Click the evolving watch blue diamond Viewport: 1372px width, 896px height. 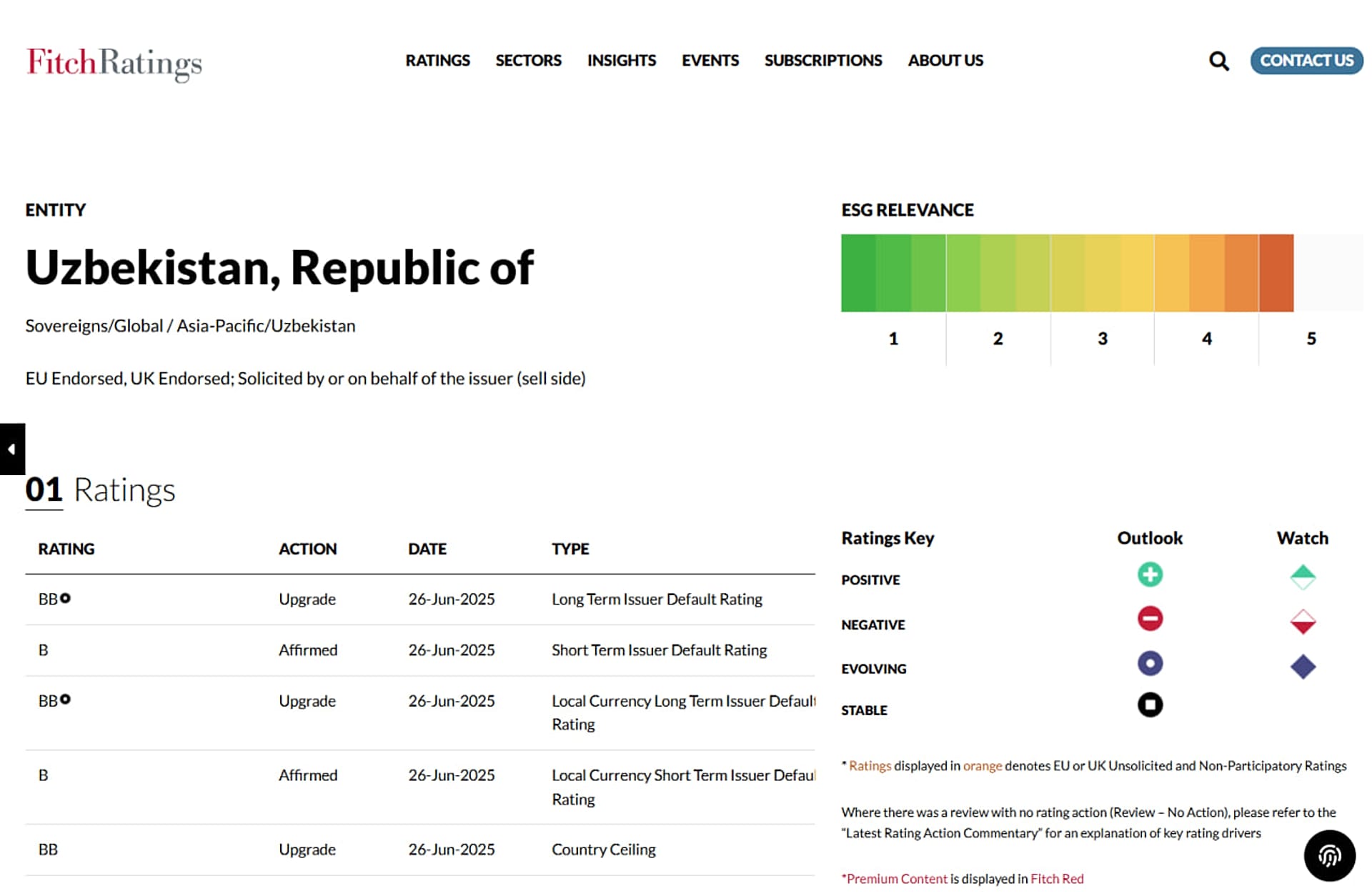[1303, 667]
